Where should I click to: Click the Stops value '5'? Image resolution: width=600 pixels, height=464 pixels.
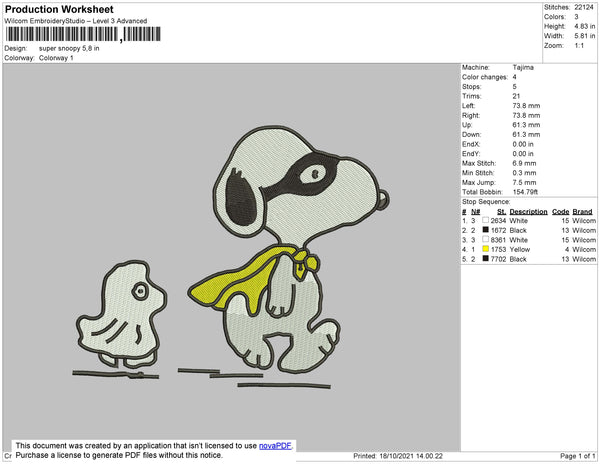pyautogui.click(x=515, y=86)
